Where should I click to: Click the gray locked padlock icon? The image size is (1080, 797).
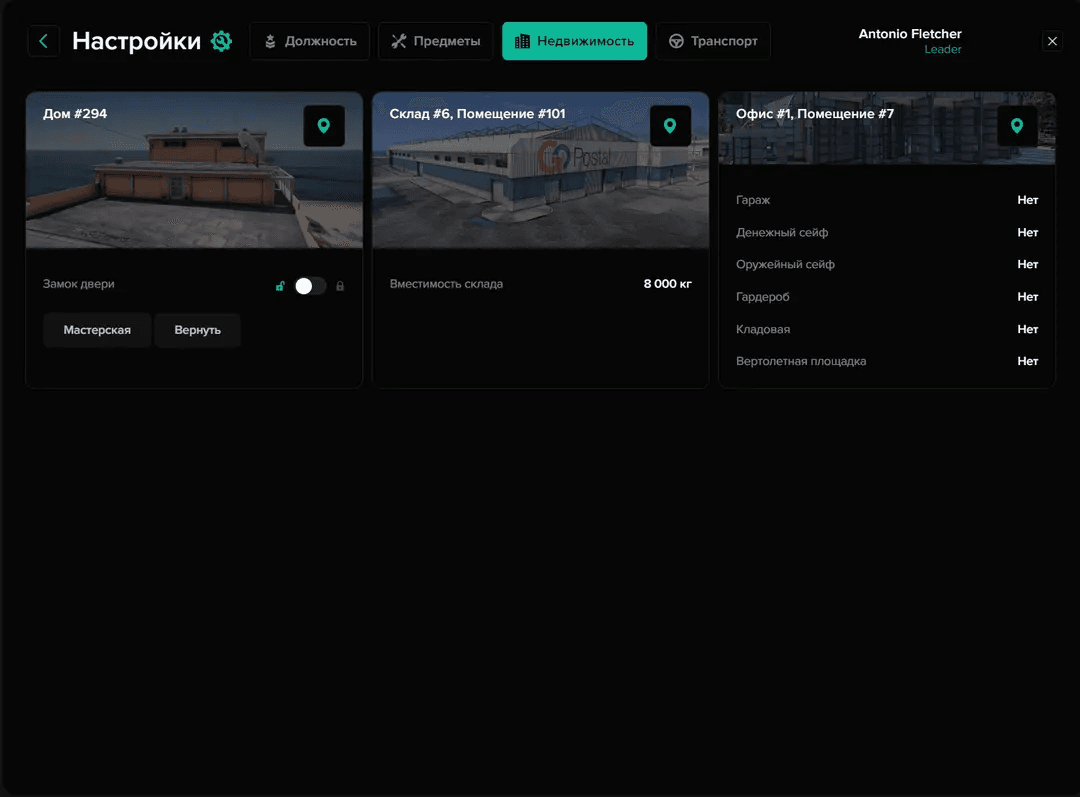click(340, 286)
